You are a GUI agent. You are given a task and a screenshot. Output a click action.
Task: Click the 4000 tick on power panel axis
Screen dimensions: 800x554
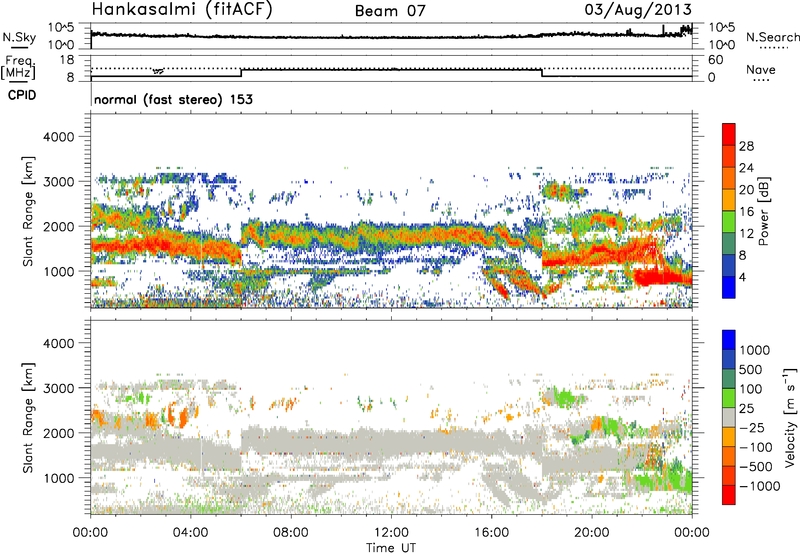click(x=58, y=137)
